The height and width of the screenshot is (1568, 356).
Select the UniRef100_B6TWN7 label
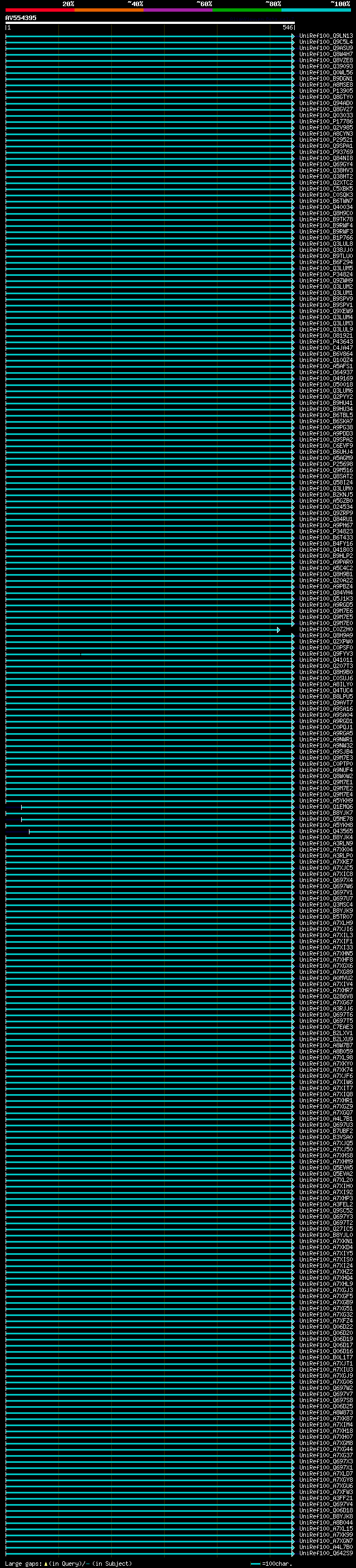point(326,201)
